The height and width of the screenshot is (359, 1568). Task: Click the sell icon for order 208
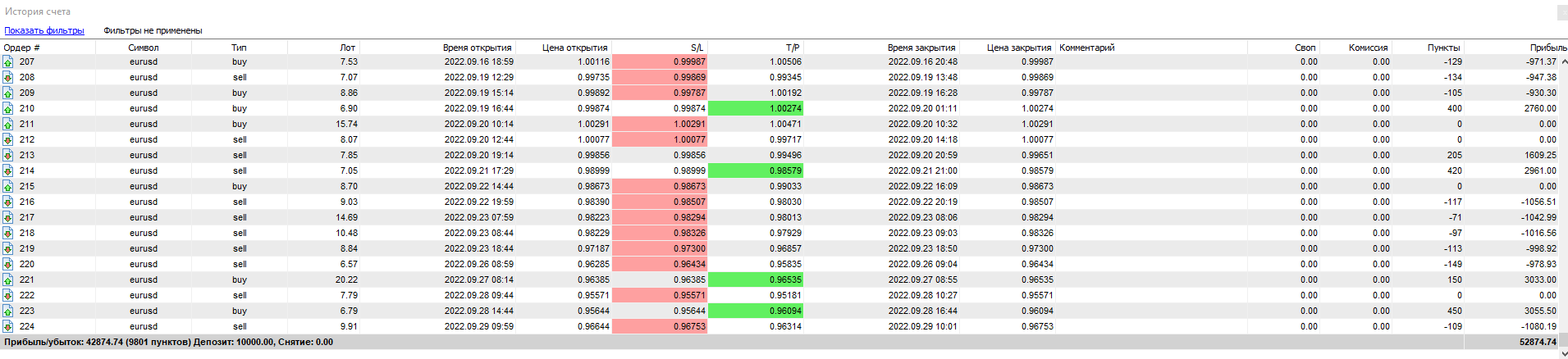[7, 77]
